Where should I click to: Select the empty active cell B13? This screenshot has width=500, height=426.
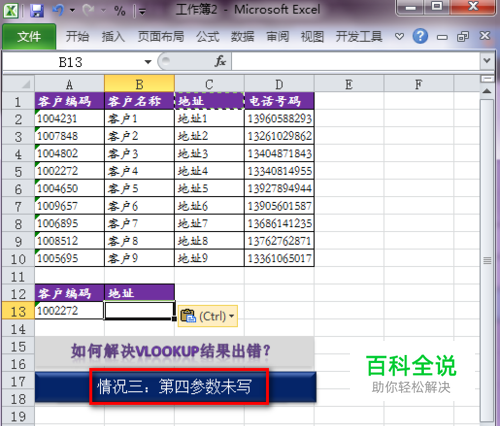(x=139, y=311)
